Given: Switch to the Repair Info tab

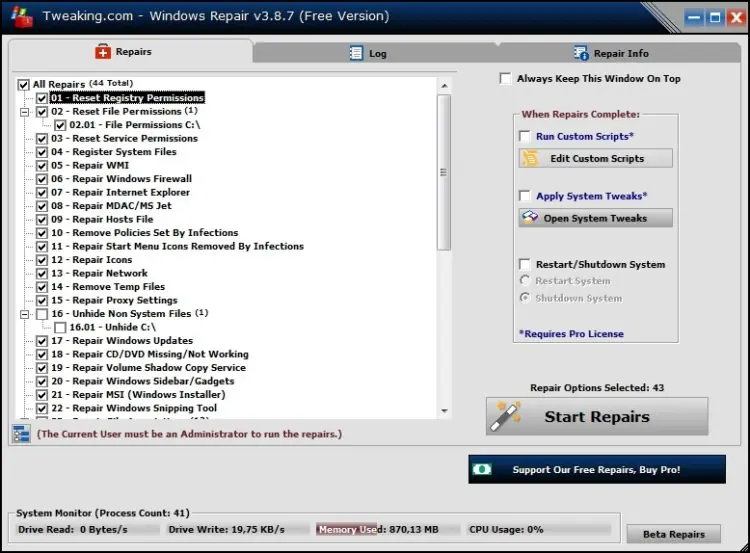Looking at the screenshot, I should (619, 53).
